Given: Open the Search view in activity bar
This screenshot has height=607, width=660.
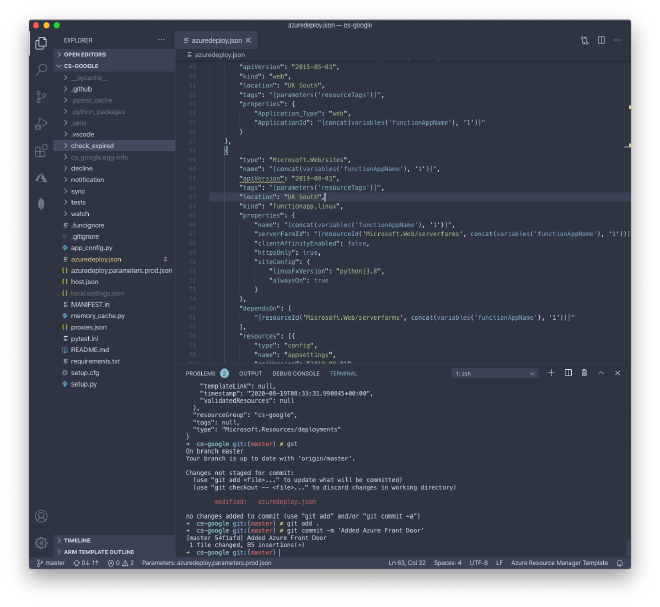Looking at the screenshot, I should [x=41, y=69].
